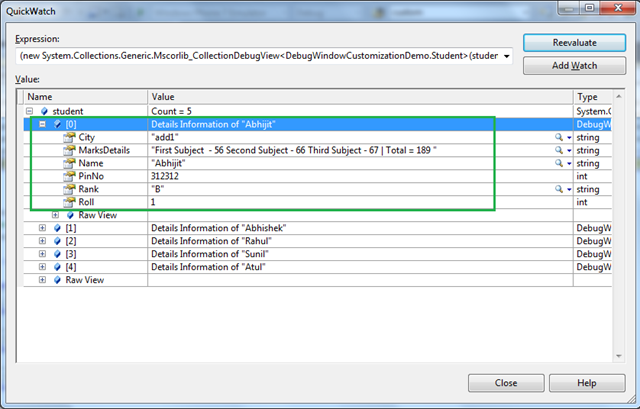Screen dimensions: 640x409
Task: Open the text visualizer magnifier for MarksDetails
Action: [x=558, y=150]
